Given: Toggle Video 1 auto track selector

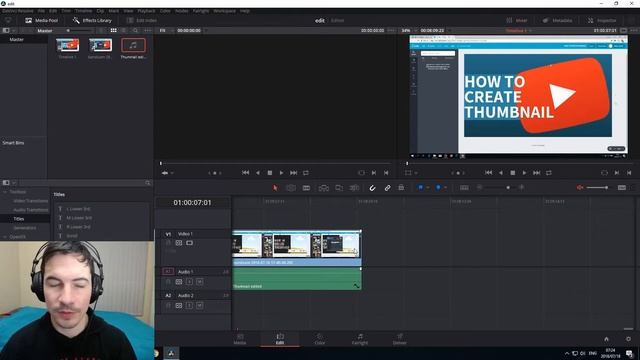Looking at the screenshot, I should [x=179, y=243].
